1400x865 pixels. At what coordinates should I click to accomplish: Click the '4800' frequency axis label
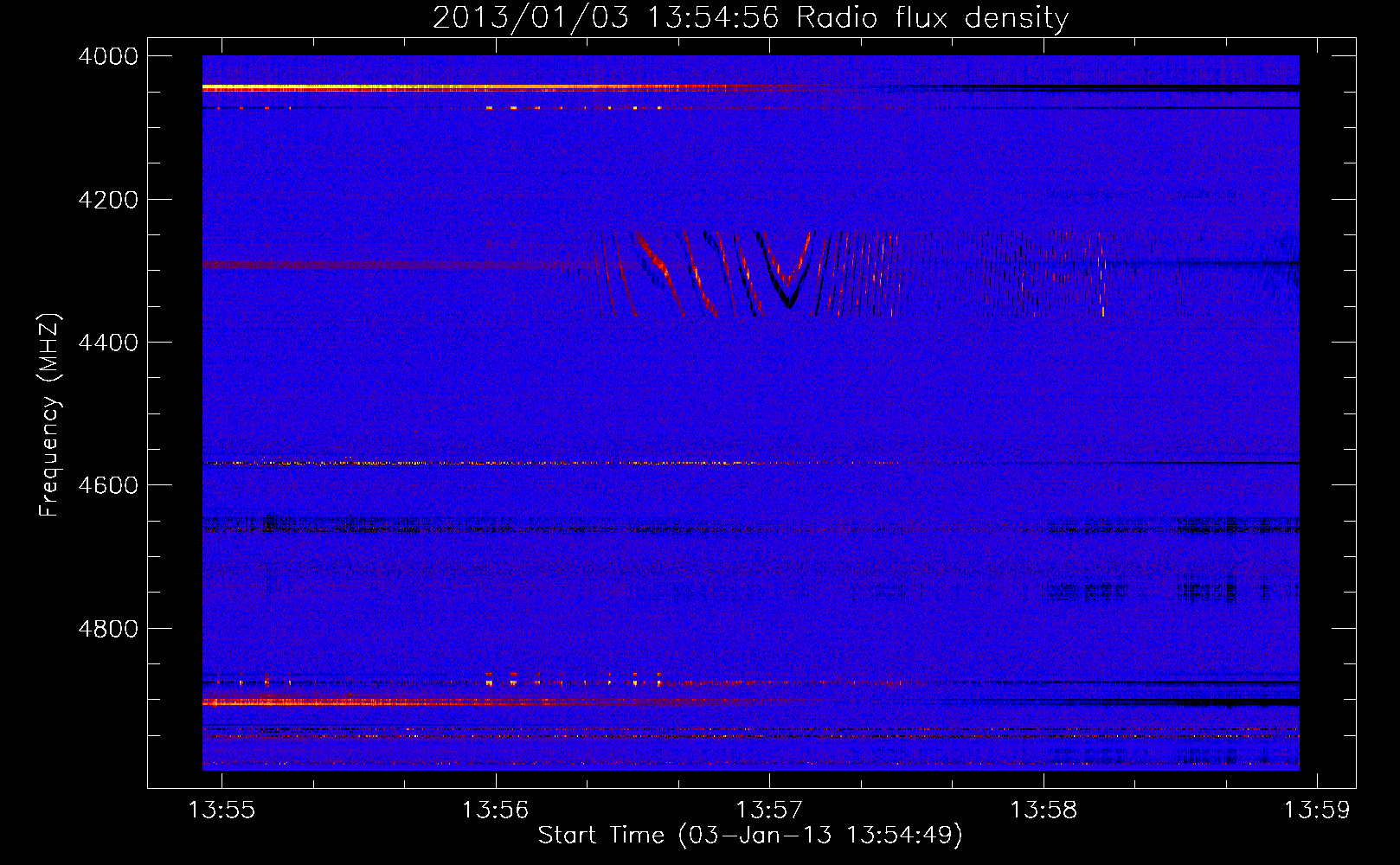pyautogui.click(x=108, y=628)
